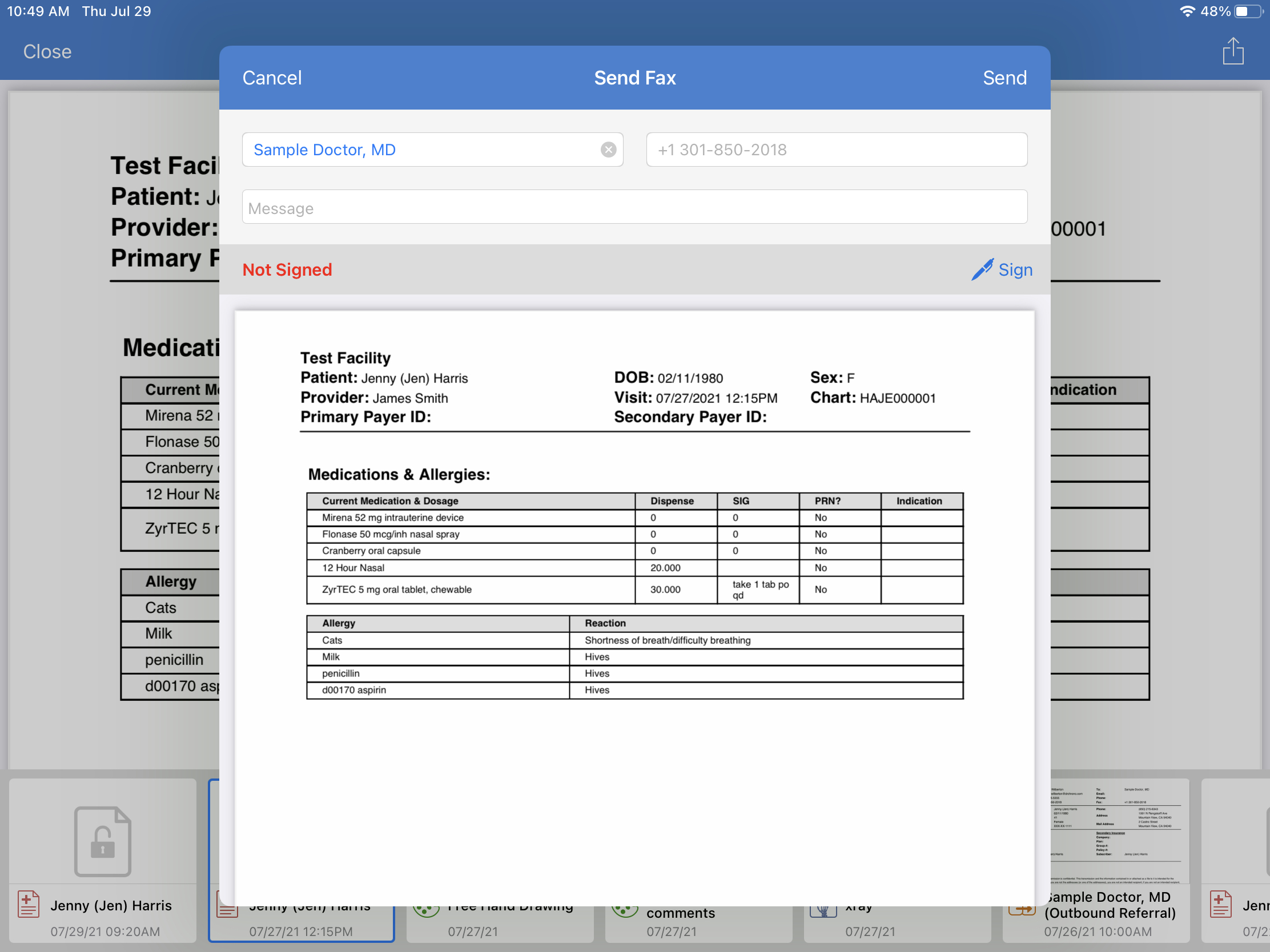The height and width of the screenshot is (952, 1270).
Task: Open locked document thumbnail for Jenny Harris
Action: [102, 860]
